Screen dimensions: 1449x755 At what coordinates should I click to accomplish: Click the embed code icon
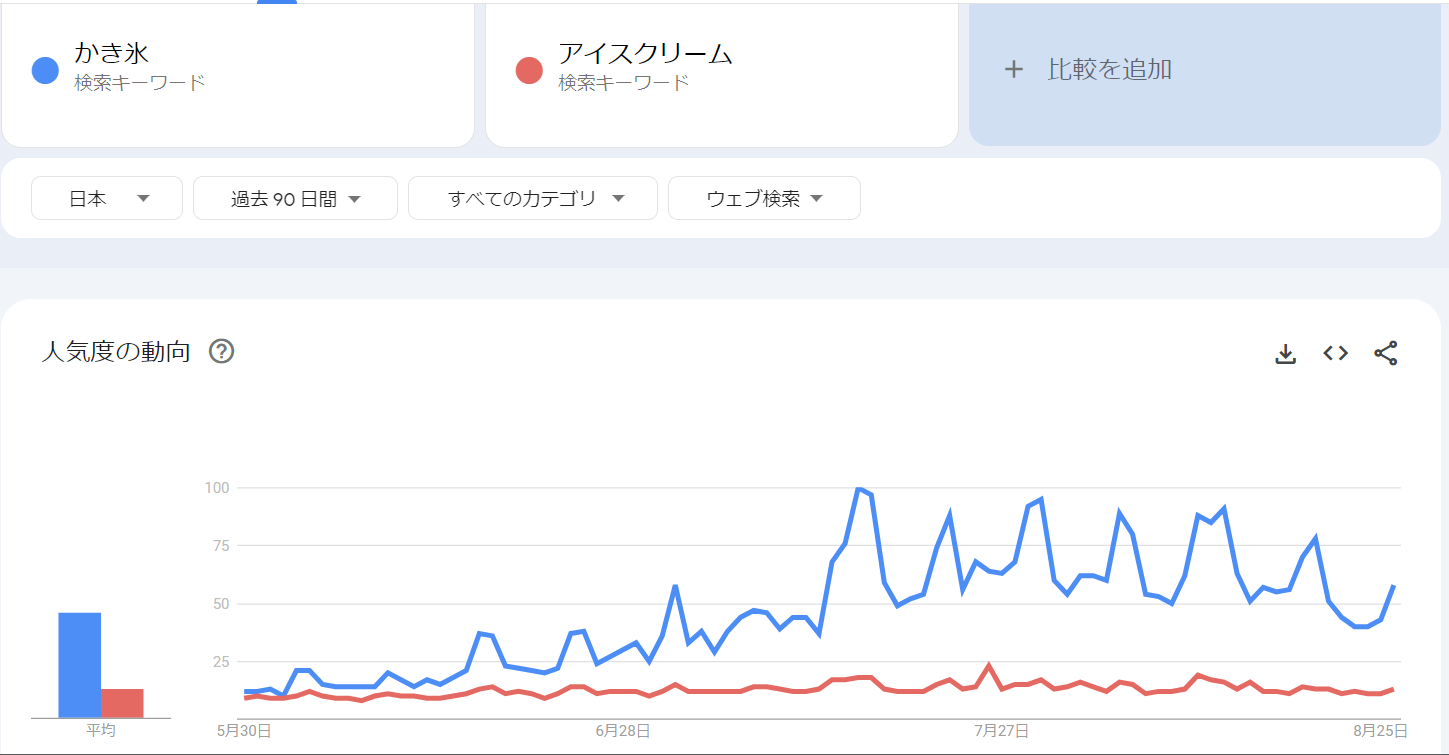(x=1336, y=353)
